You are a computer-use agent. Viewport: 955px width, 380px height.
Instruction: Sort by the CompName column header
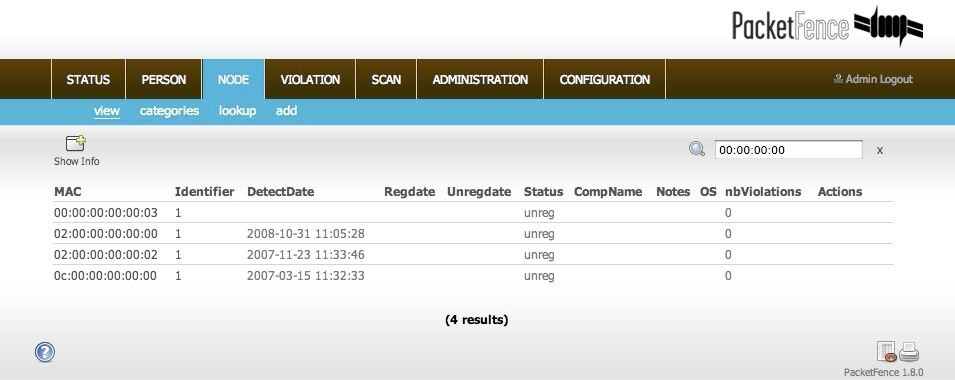click(x=608, y=192)
